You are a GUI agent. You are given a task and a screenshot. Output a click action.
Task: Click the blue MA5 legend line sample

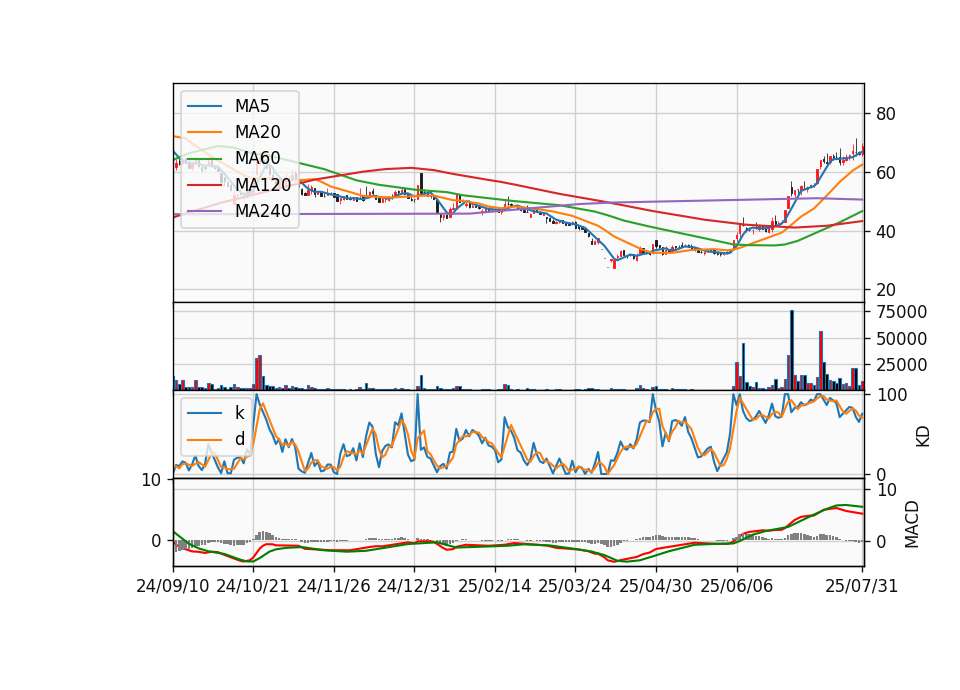204,106
